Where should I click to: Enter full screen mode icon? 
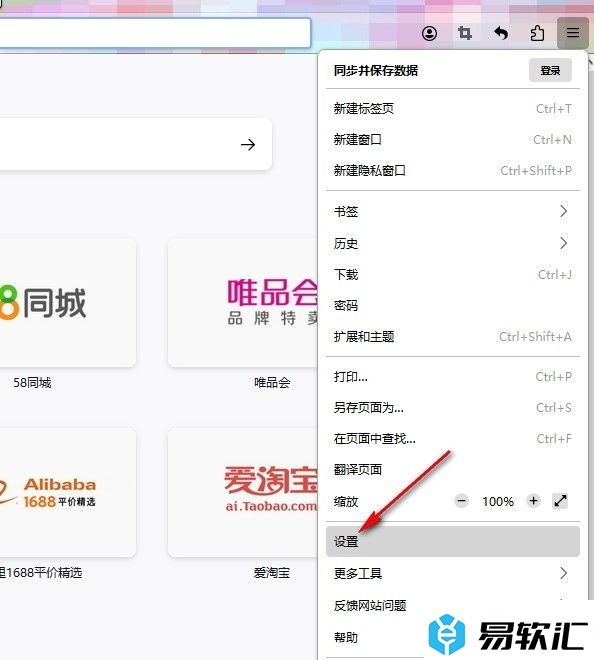560,501
